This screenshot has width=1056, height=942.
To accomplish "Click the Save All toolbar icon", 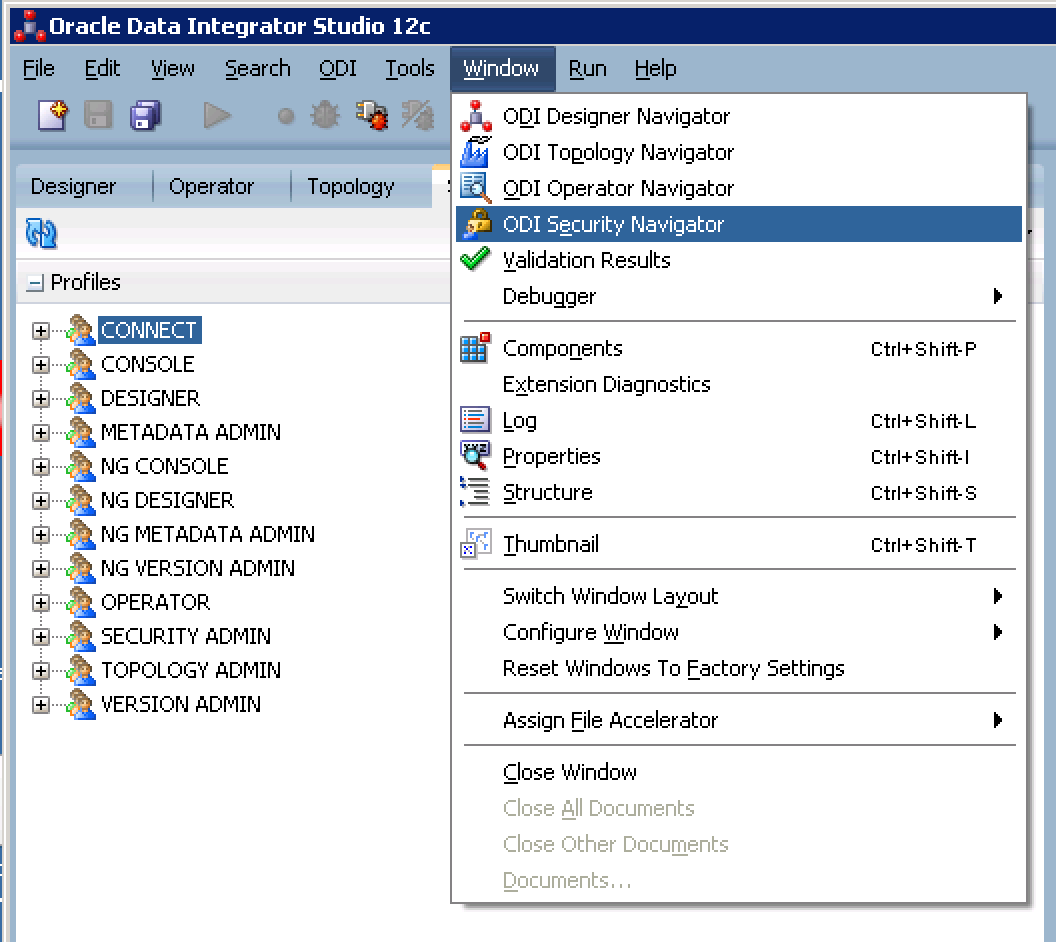I will (x=146, y=116).
